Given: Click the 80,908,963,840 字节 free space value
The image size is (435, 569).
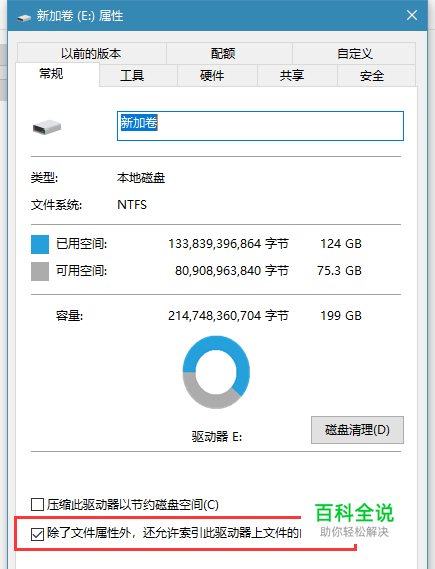Looking at the screenshot, I should pos(232,271).
